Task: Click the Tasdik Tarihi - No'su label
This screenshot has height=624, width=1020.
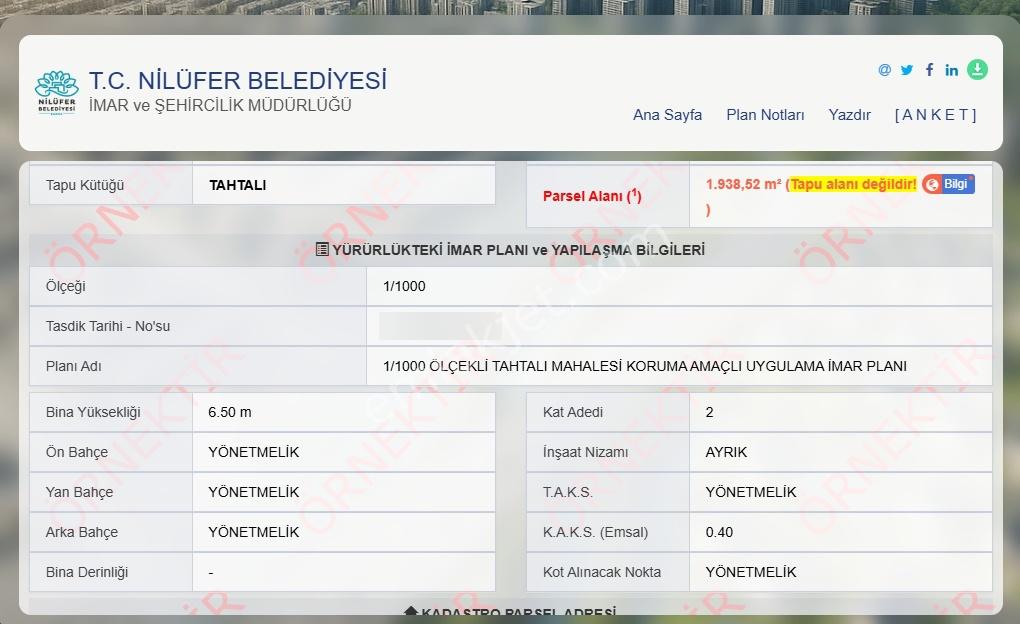Action: point(108,326)
